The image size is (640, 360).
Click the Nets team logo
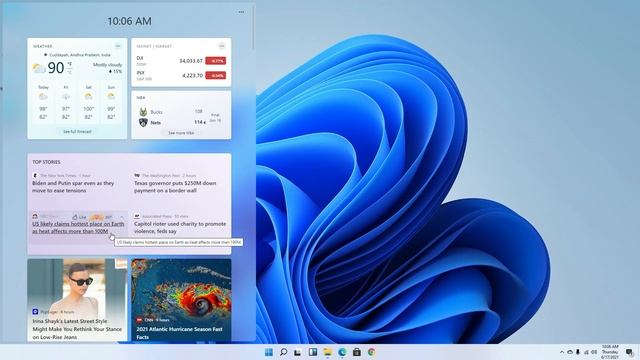tap(143, 122)
